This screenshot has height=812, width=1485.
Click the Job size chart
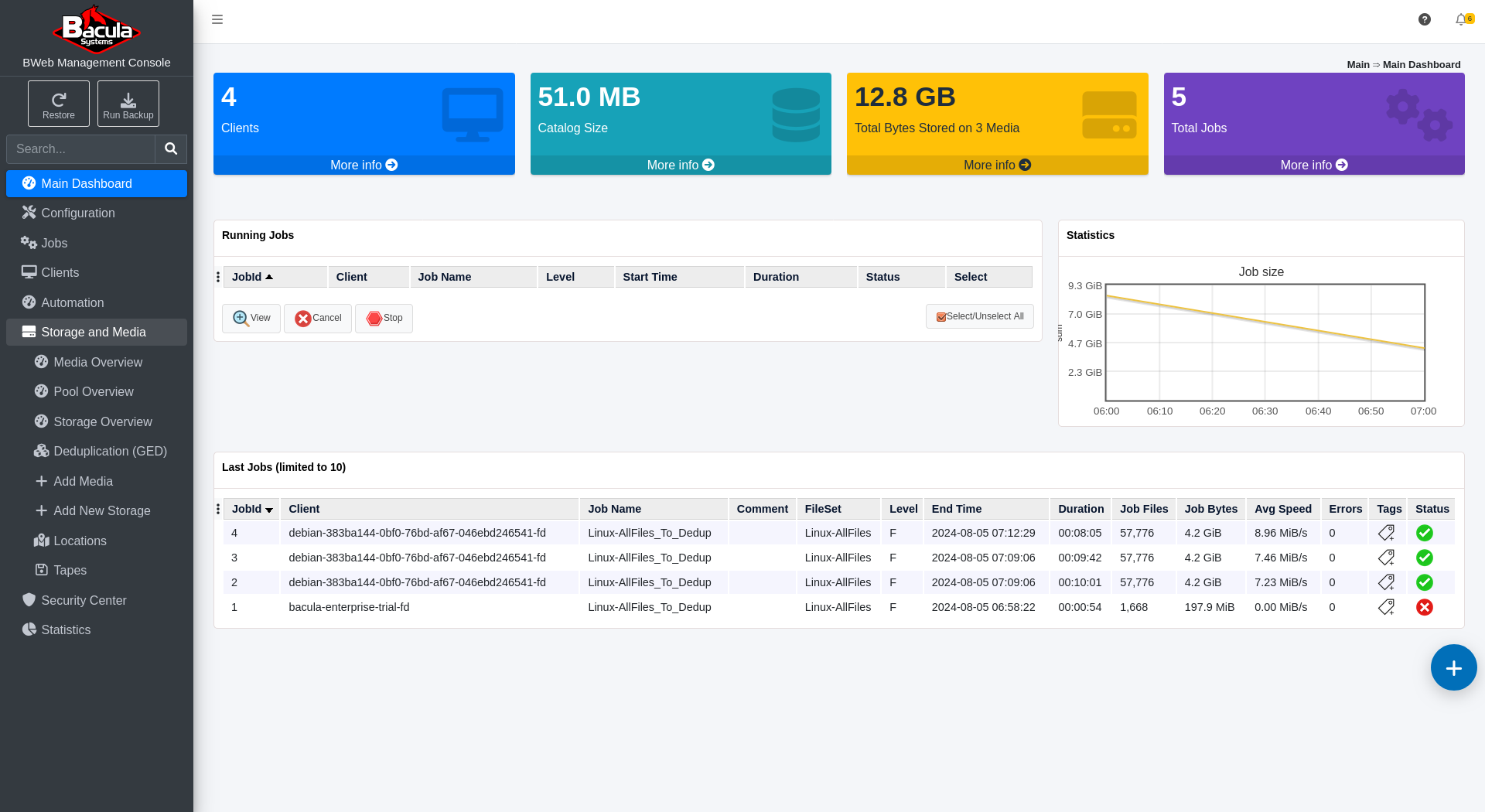1265,343
